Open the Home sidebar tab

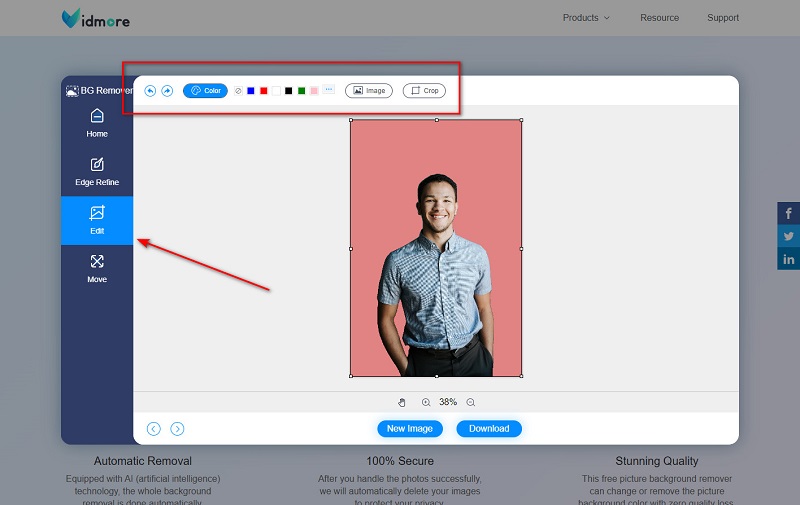(x=97, y=123)
